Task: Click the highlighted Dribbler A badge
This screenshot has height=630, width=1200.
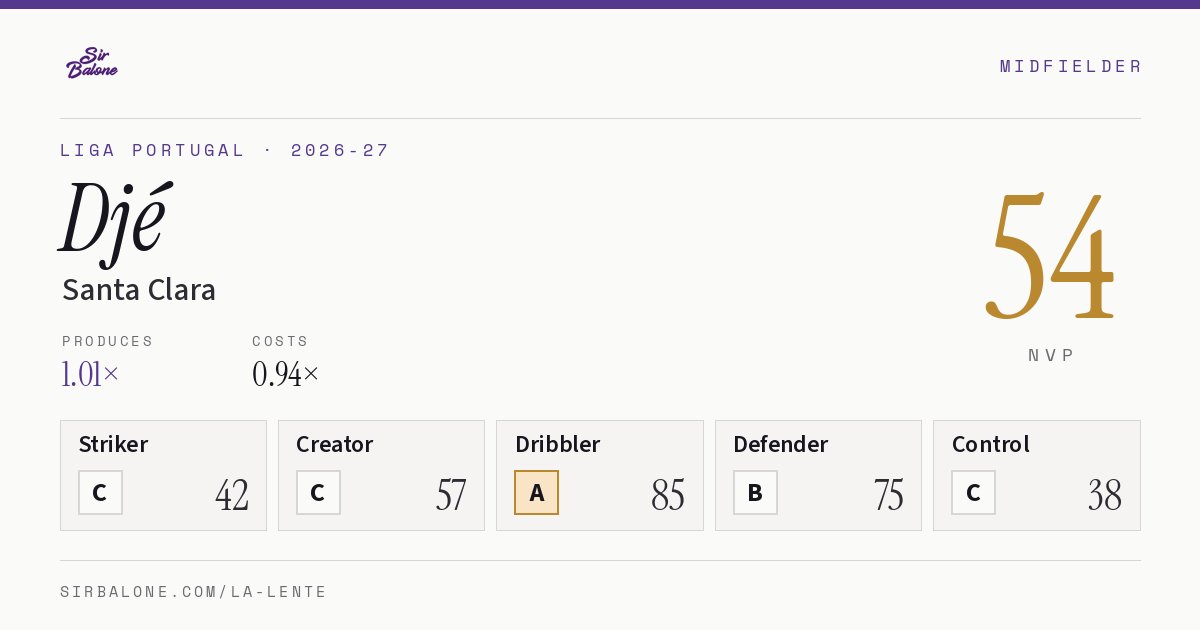Action: (536, 493)
